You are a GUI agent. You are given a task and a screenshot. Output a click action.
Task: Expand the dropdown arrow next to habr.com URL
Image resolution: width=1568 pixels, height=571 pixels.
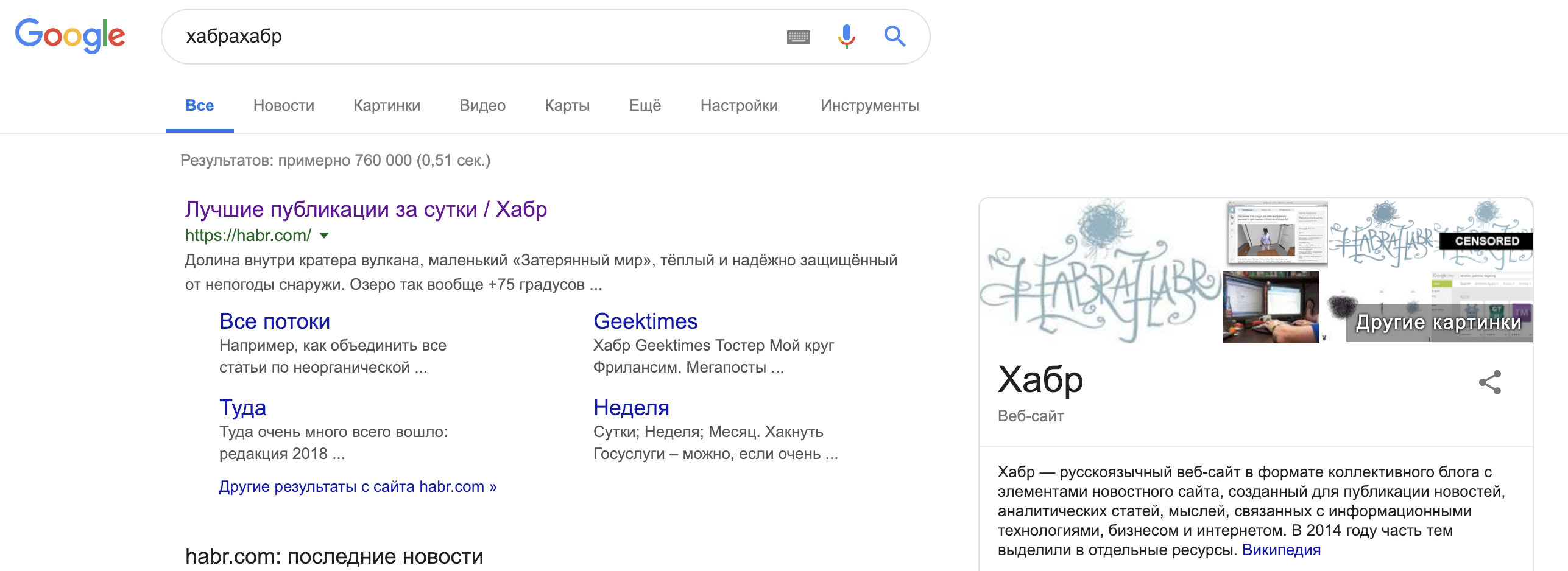coord(323,236)
